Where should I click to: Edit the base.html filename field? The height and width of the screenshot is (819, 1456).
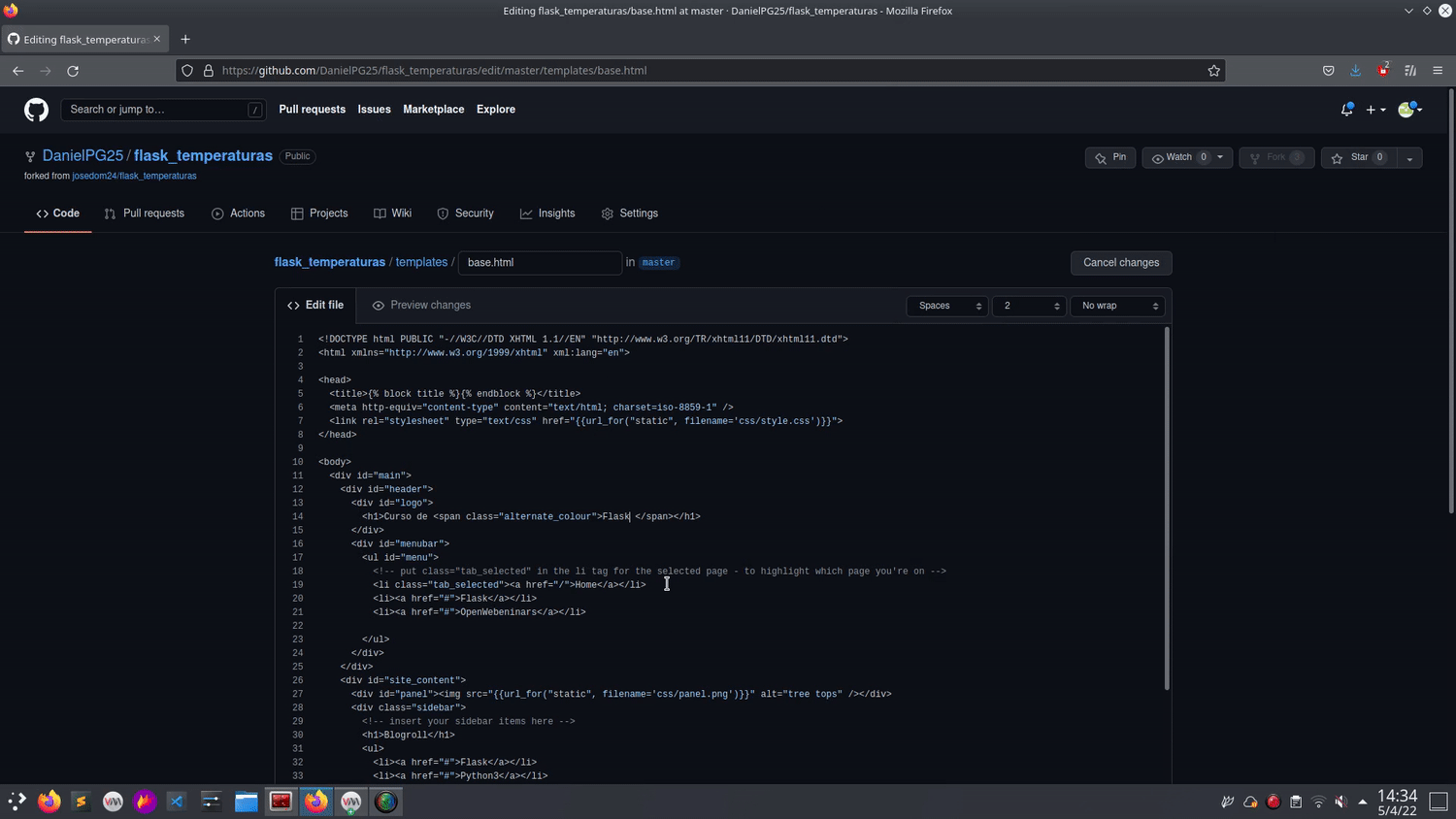540,263
